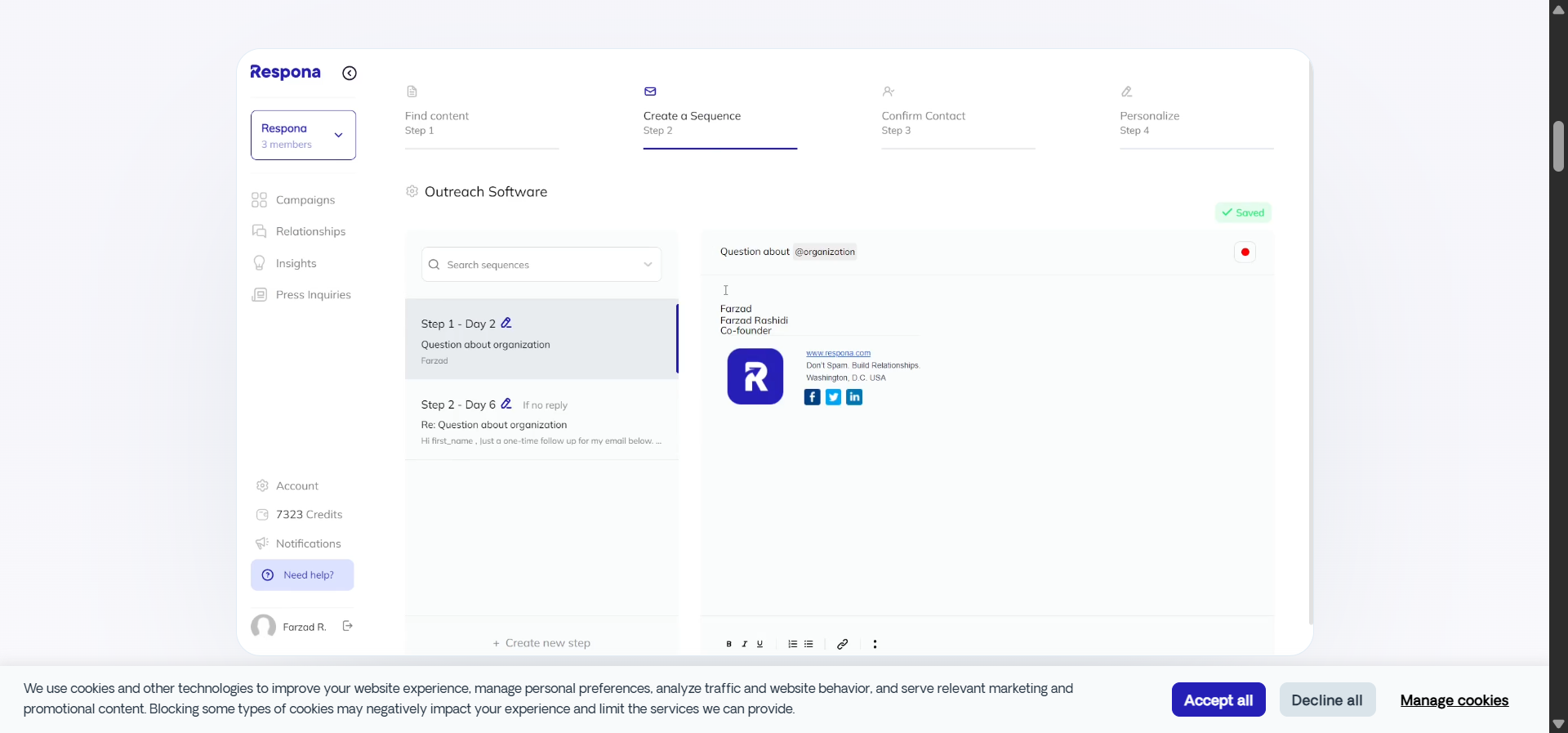View 7323 Credits
The height and width of the screenshot is (733, 1568).
tap(309, 515)
